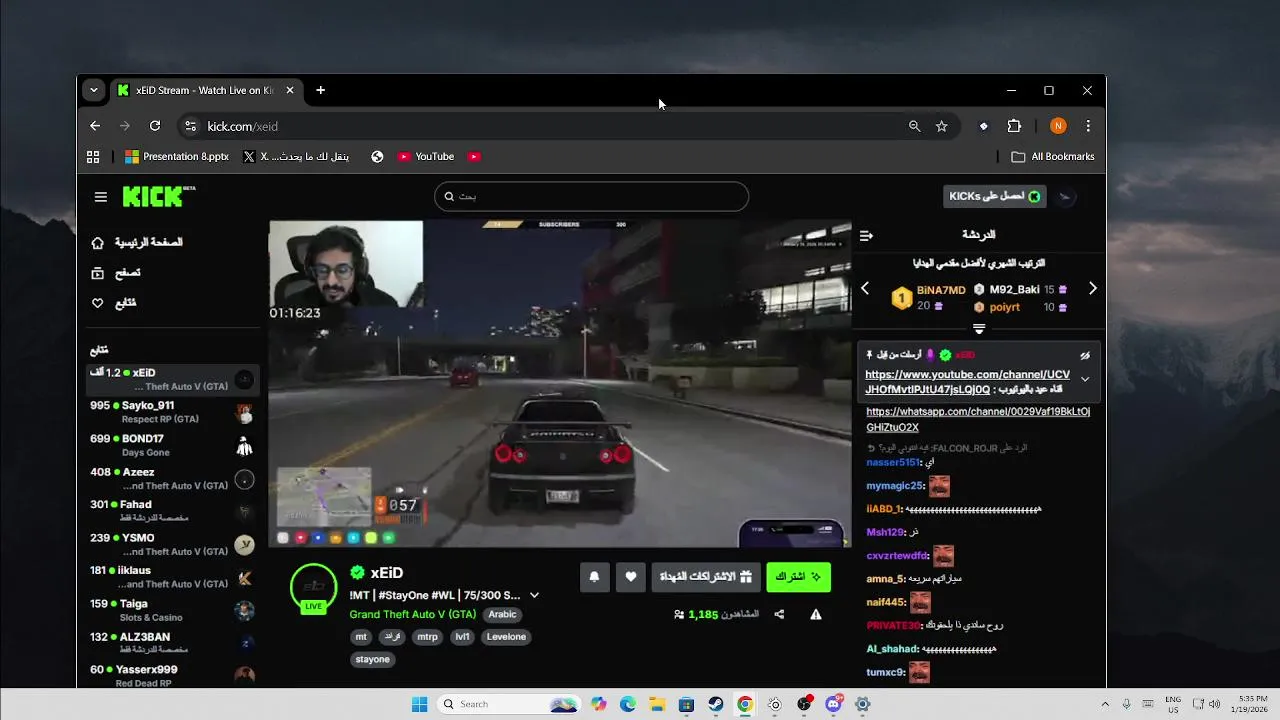The image size is (1280, 720).
Task: Click the Kick search input field
Action: point(591,196)
